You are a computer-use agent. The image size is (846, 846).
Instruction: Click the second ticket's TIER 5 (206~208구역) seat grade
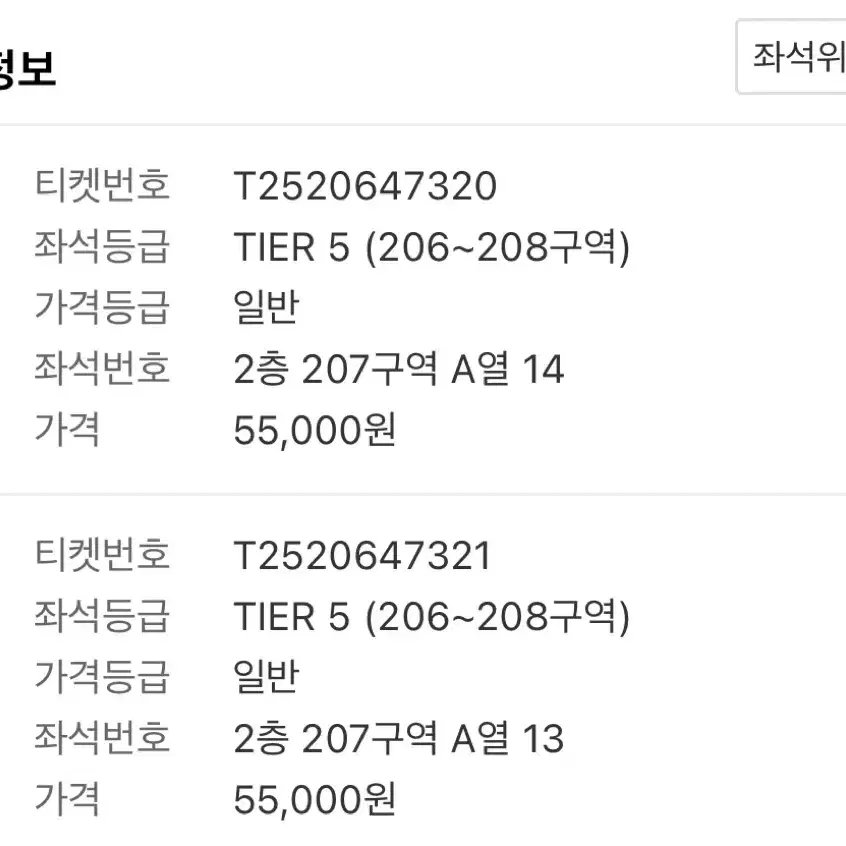(431, 617)
